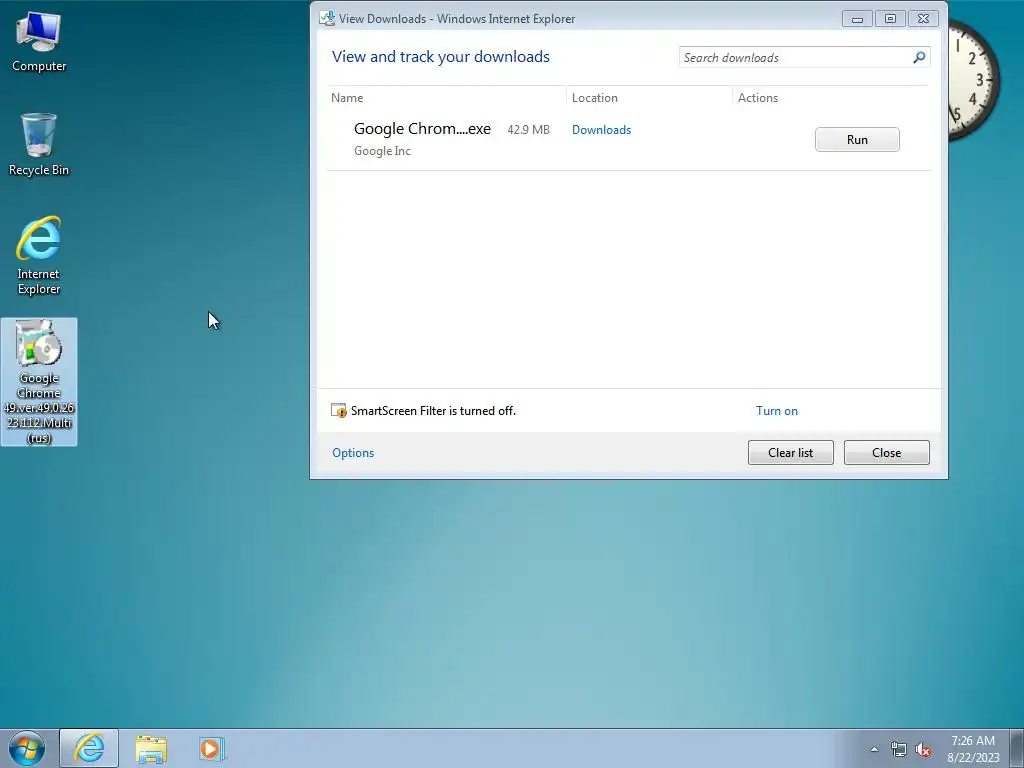Click the Location column header
Viewport: 1024px width, 768px height.
click(594, 98)
